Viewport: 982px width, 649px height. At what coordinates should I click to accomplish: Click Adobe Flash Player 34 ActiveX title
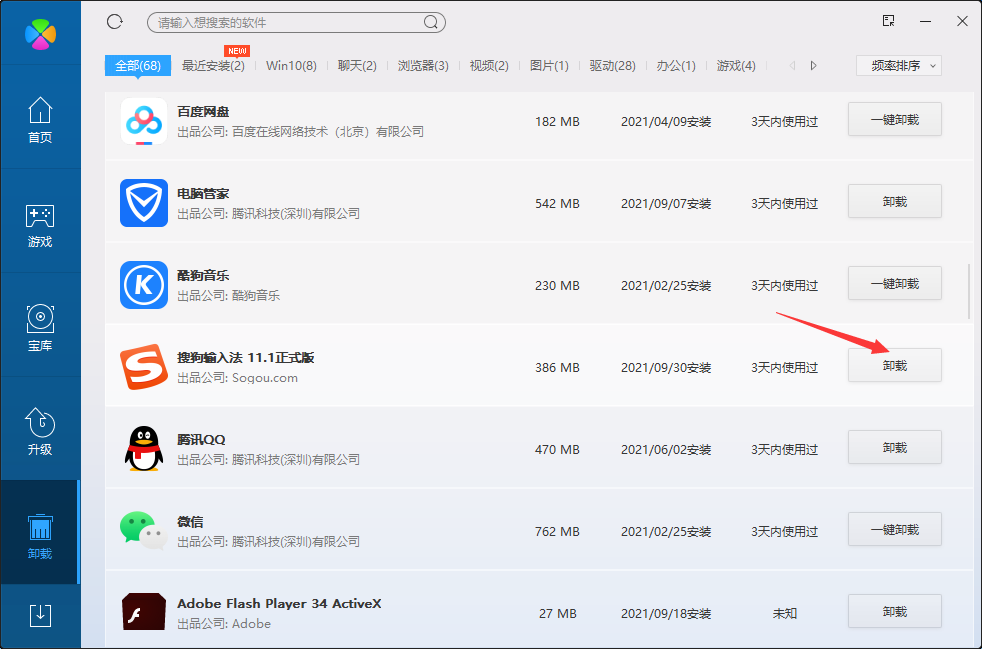pos(279,604)
